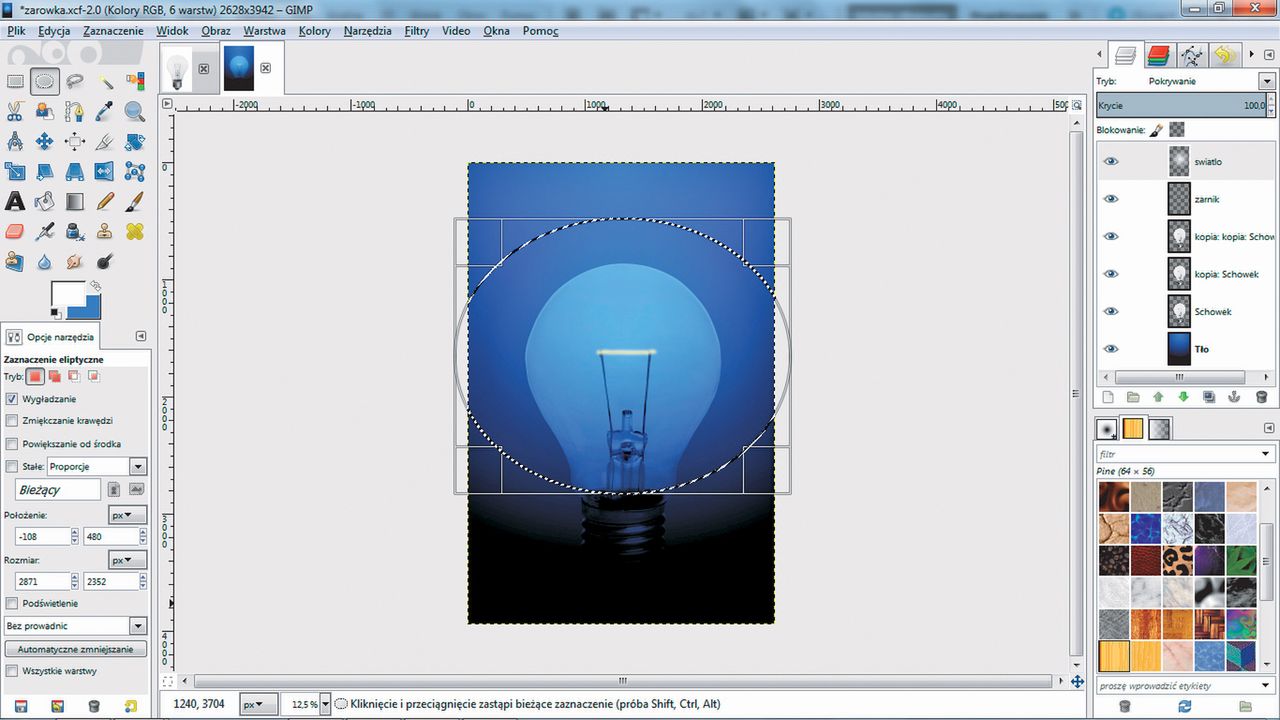Select the Scissors Select tool

pos(15,112)
